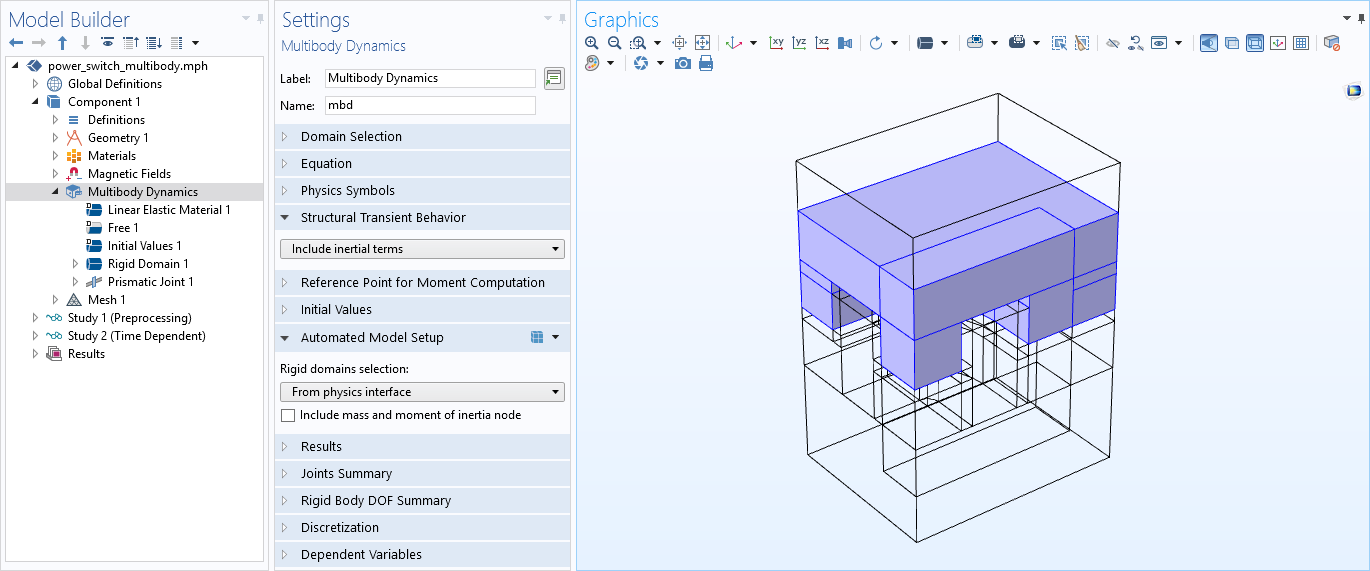Click the Print graphics icon

point(706,63)
